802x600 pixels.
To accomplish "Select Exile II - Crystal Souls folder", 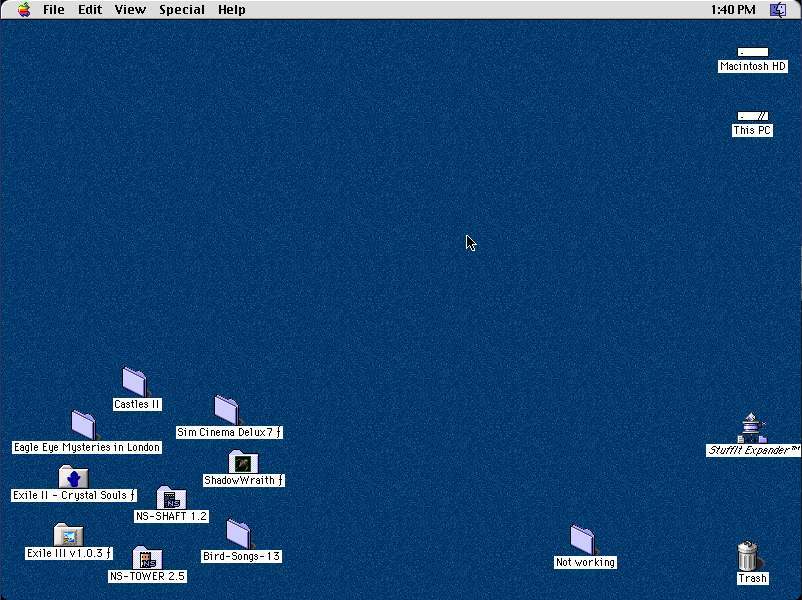I will click(73, 477).
